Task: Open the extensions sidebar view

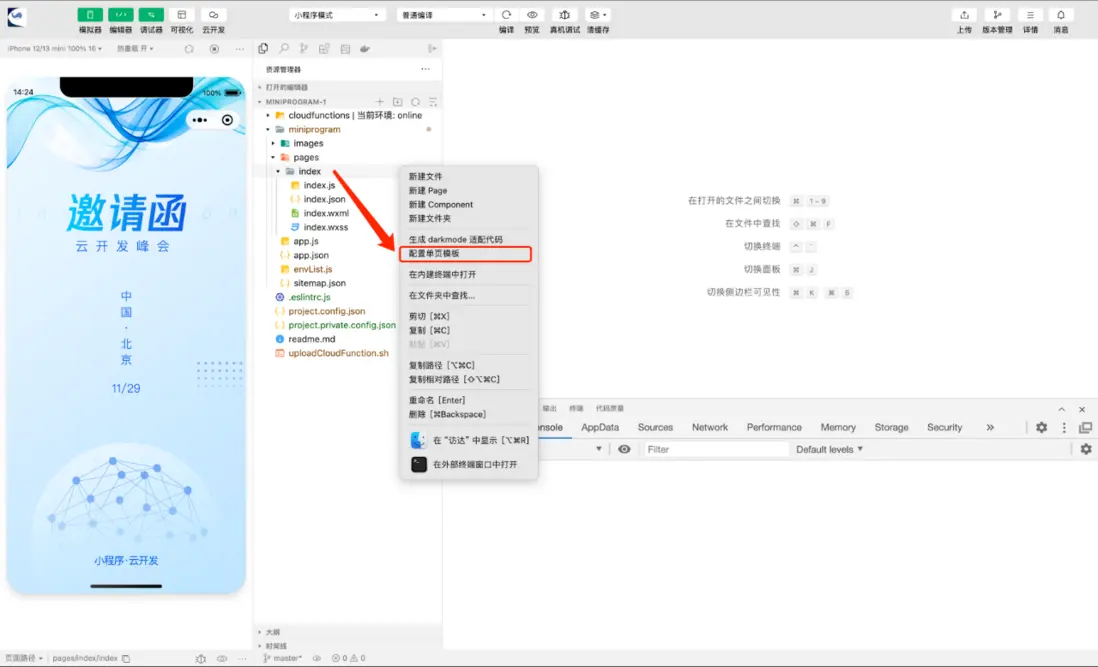Action: tap(324, 48)
